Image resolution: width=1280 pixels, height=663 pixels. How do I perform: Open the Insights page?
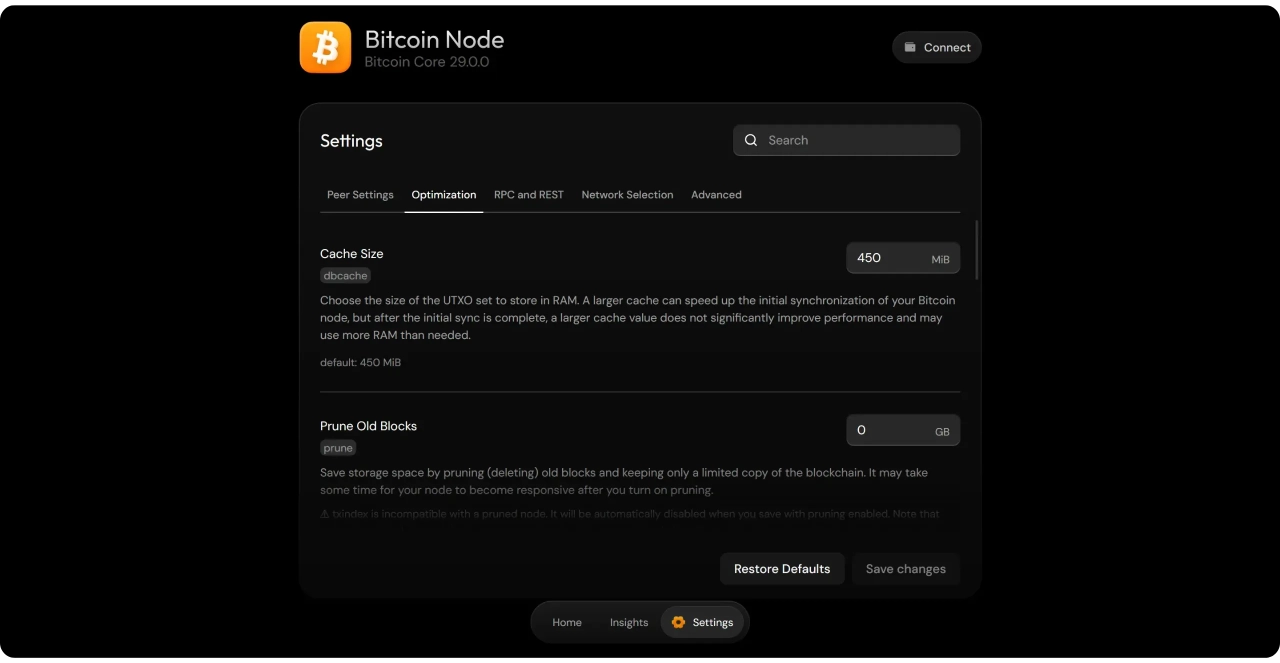click(629, 622)
